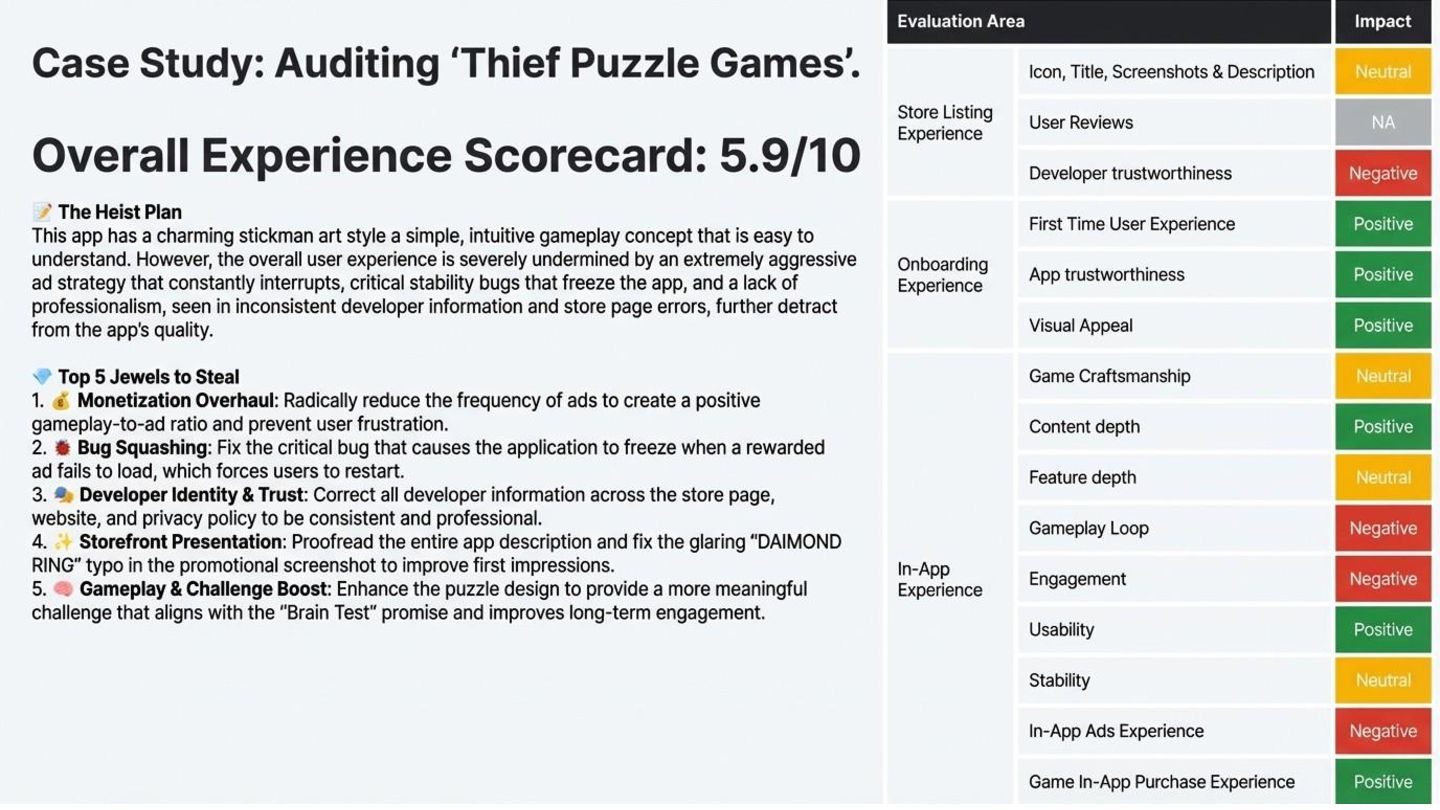Click the masks icon by Developer Identity & Trust
Viewport: 1440px width, 810px height.
(63, 495)
